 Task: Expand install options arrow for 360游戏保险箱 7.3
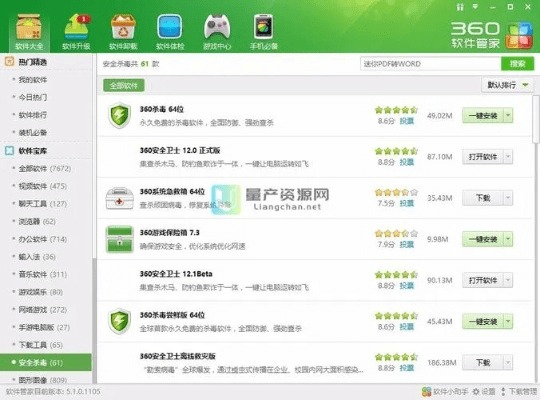(508, 239)
